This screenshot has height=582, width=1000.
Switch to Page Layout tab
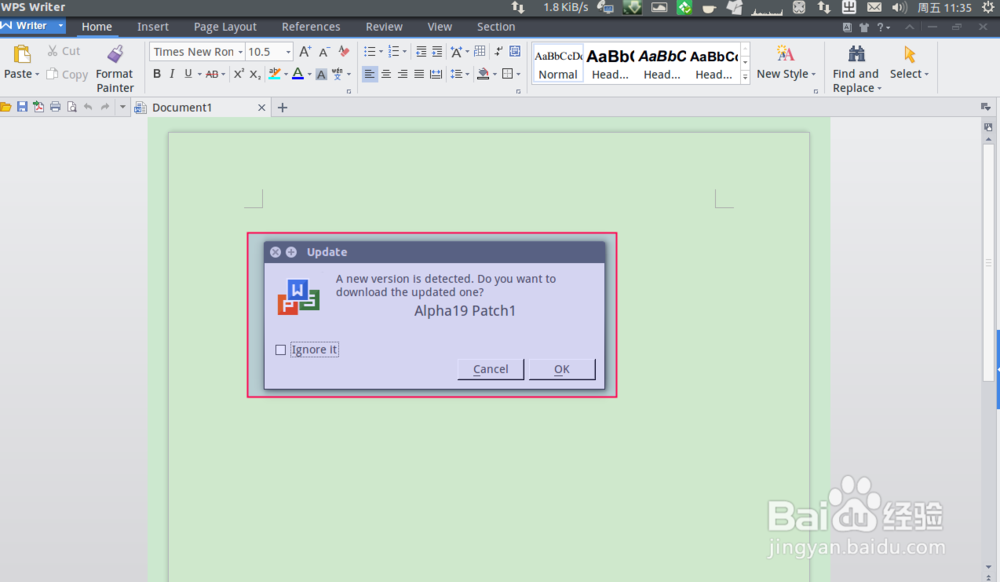(225, 27)
